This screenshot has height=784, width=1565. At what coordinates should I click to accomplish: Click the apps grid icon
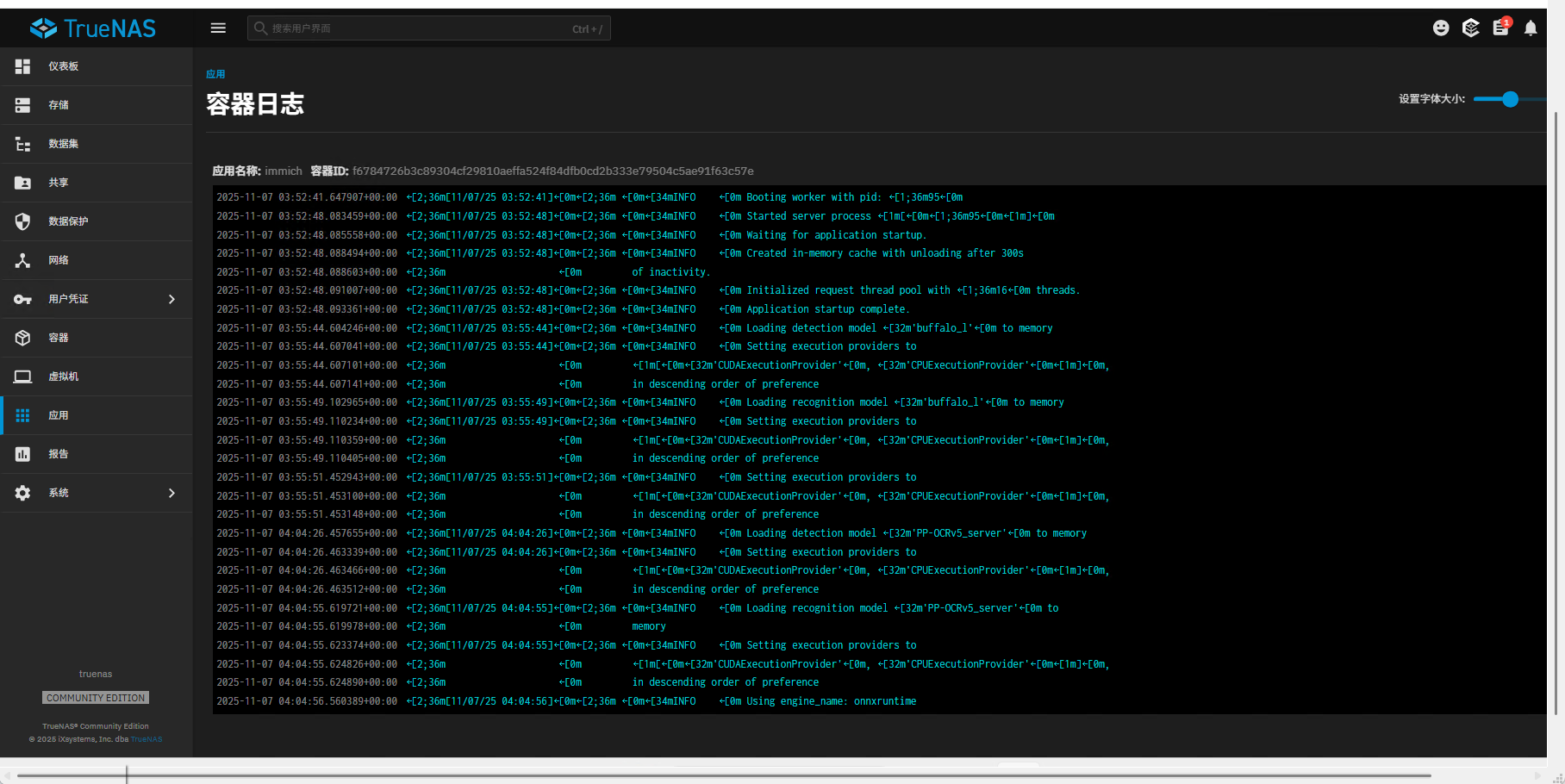23,415
